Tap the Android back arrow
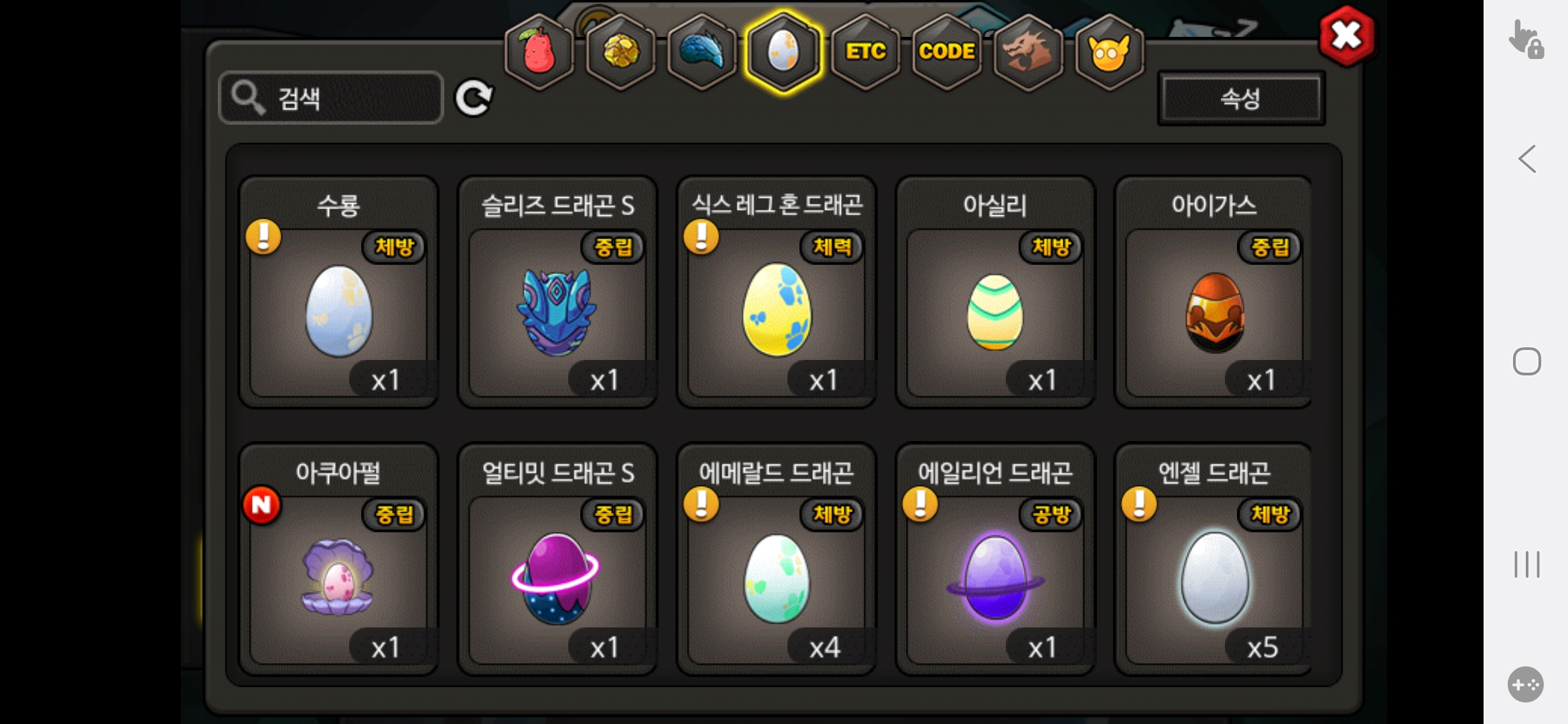This screenshot has height=724, width=1568. [x=1527, y=160]
